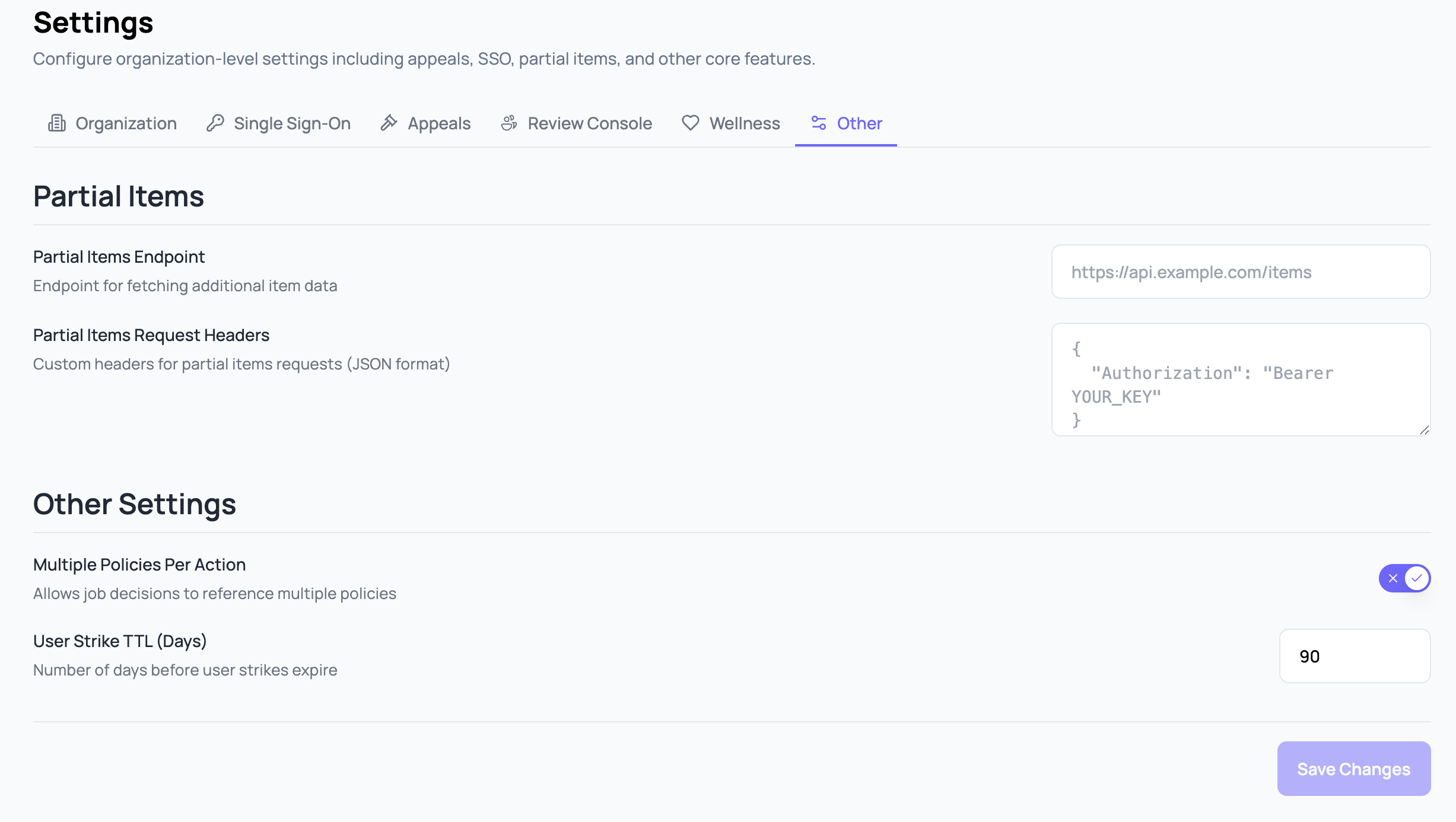
Task: Click the textarea resize handle corner
Action: pyautogui.click(x=1424, y=430)
